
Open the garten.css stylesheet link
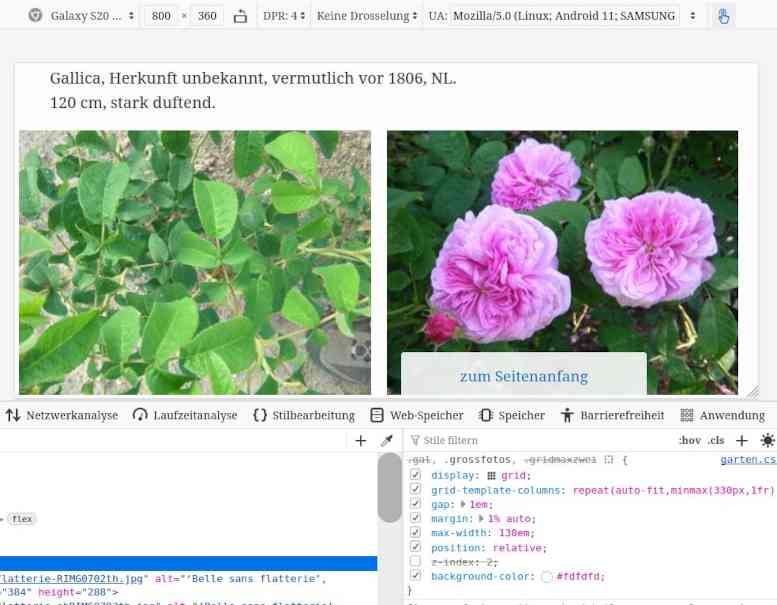coord(748,460)
